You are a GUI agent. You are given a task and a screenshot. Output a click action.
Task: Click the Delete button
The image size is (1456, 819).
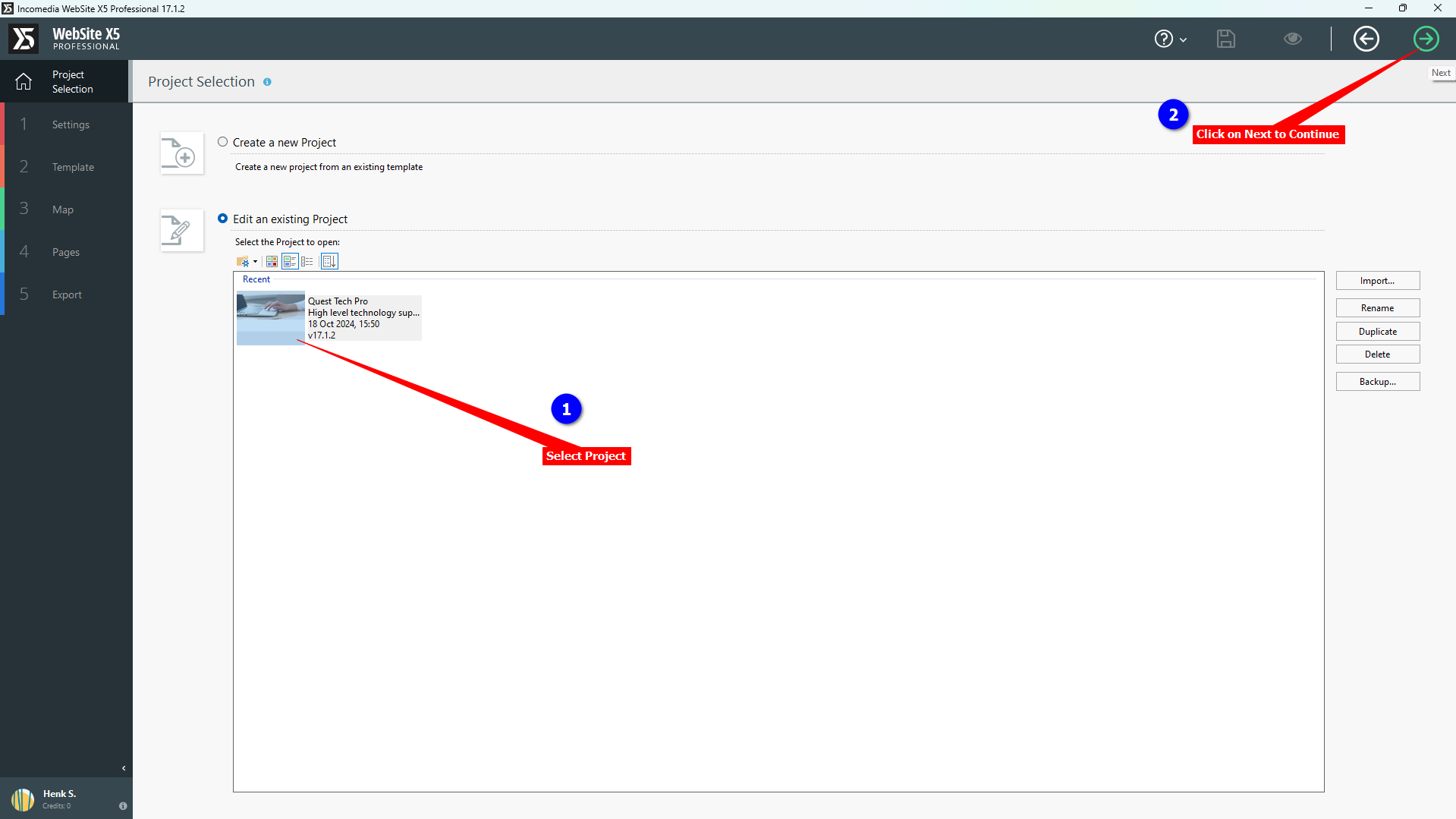coord(1377,354)
